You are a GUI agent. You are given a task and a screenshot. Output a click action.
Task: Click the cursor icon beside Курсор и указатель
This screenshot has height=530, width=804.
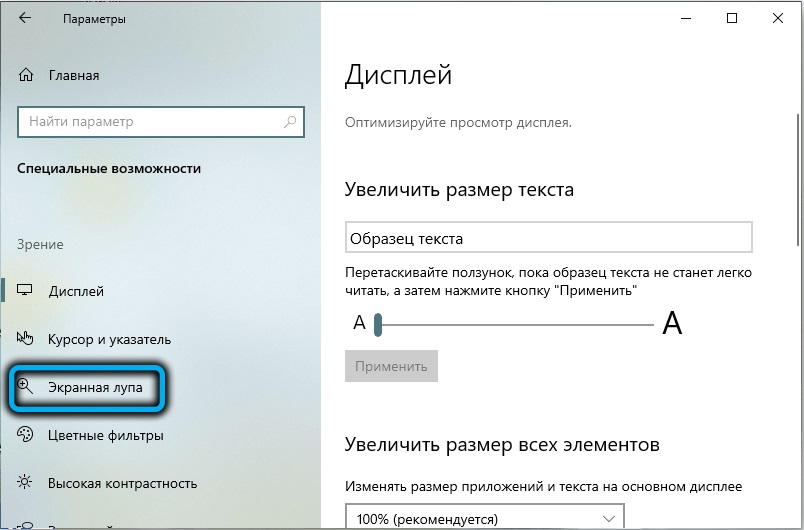tap(27, 339)
